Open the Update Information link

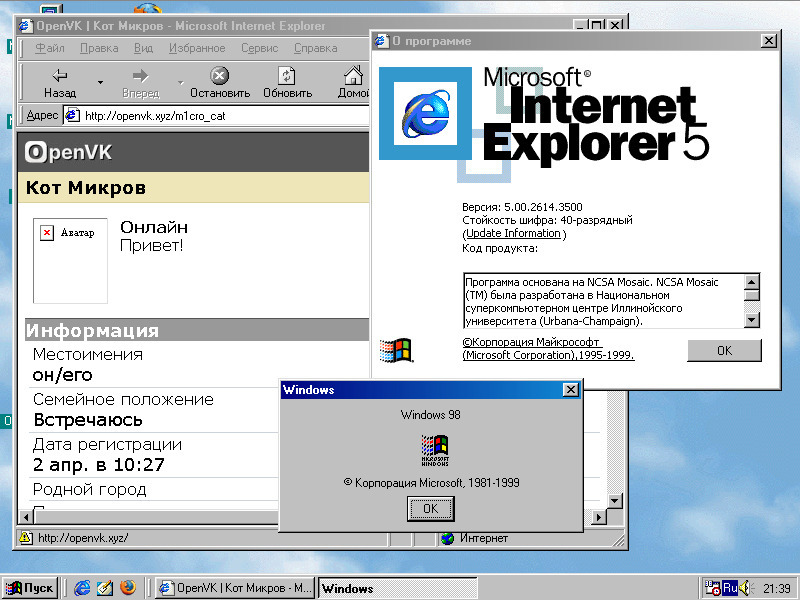point(514,234)
